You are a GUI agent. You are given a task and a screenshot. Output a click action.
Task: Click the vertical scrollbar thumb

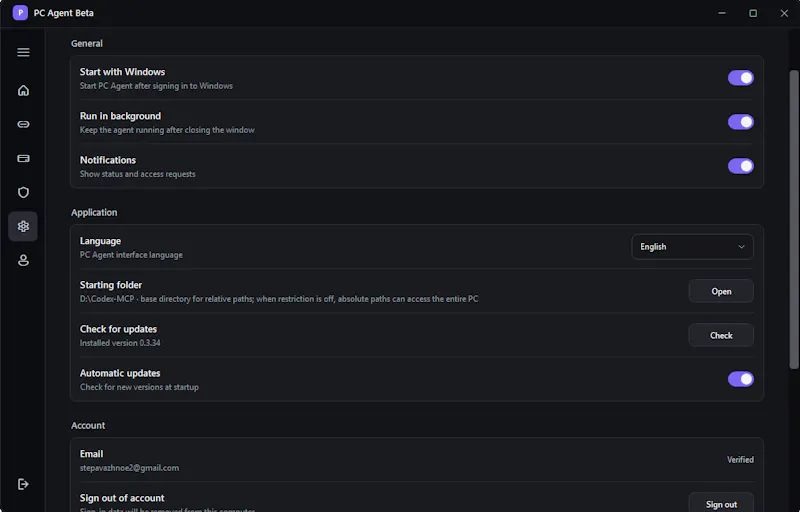click(x=793, y=219)
